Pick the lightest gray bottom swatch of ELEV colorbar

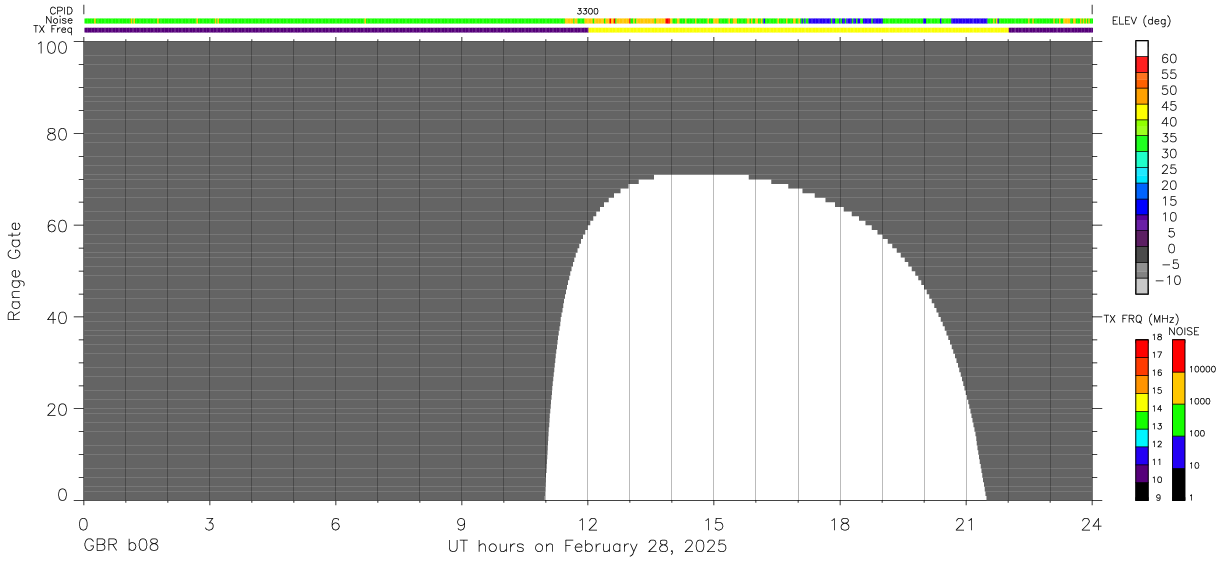[1142, 287]
